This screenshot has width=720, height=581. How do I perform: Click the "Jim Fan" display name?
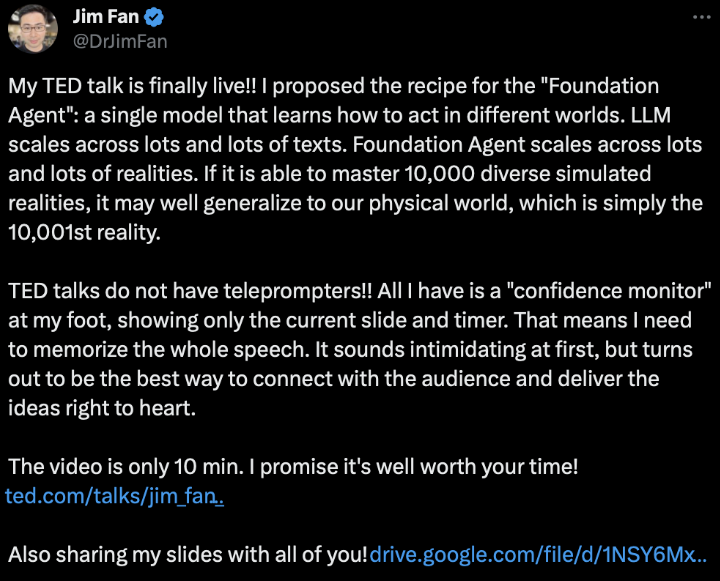pyautogui.click(x=107, y=17)
